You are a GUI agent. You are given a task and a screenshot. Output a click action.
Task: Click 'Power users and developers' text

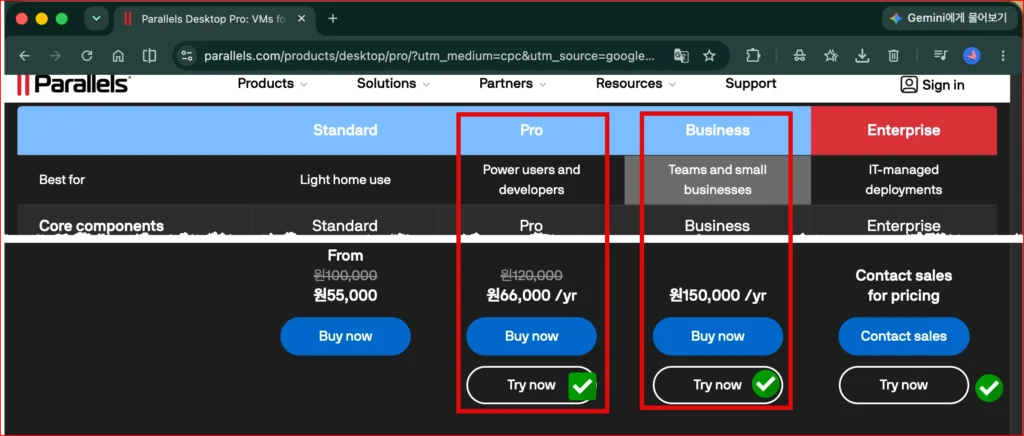(x=531, y=179)
